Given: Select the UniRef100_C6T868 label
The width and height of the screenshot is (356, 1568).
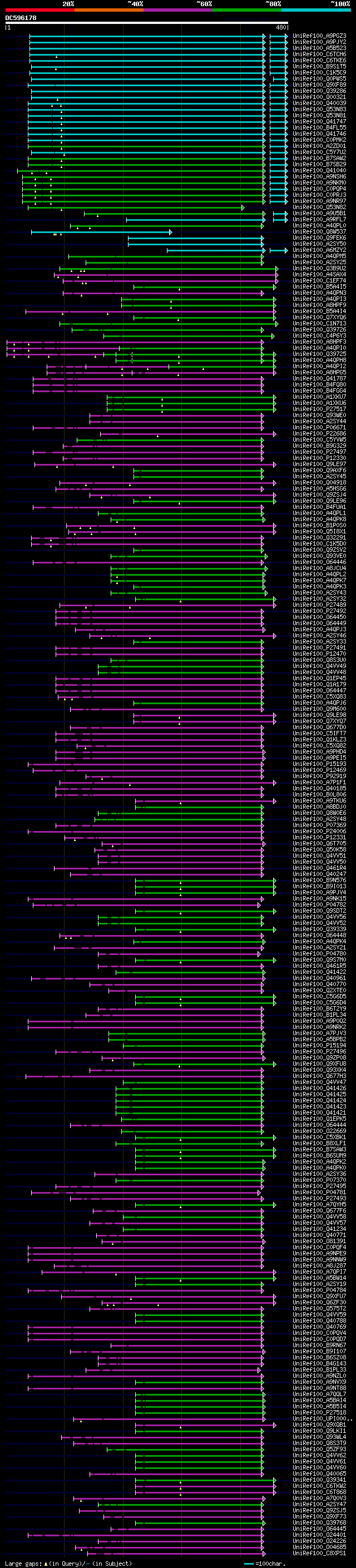Looking at the screenshot, I should 319,1492.
